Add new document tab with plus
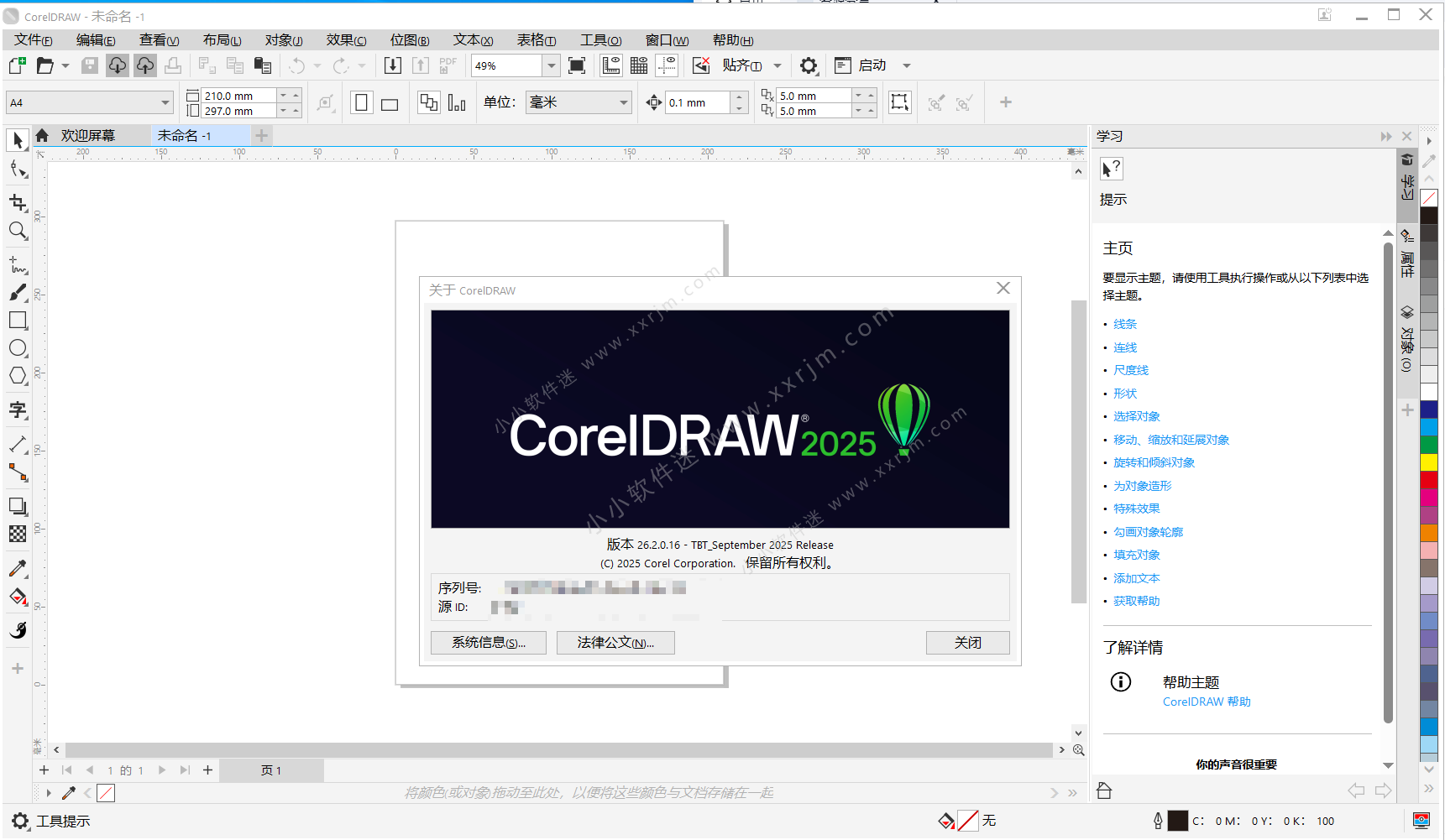This screenshot has height=840, width=1445. [262, 136]
